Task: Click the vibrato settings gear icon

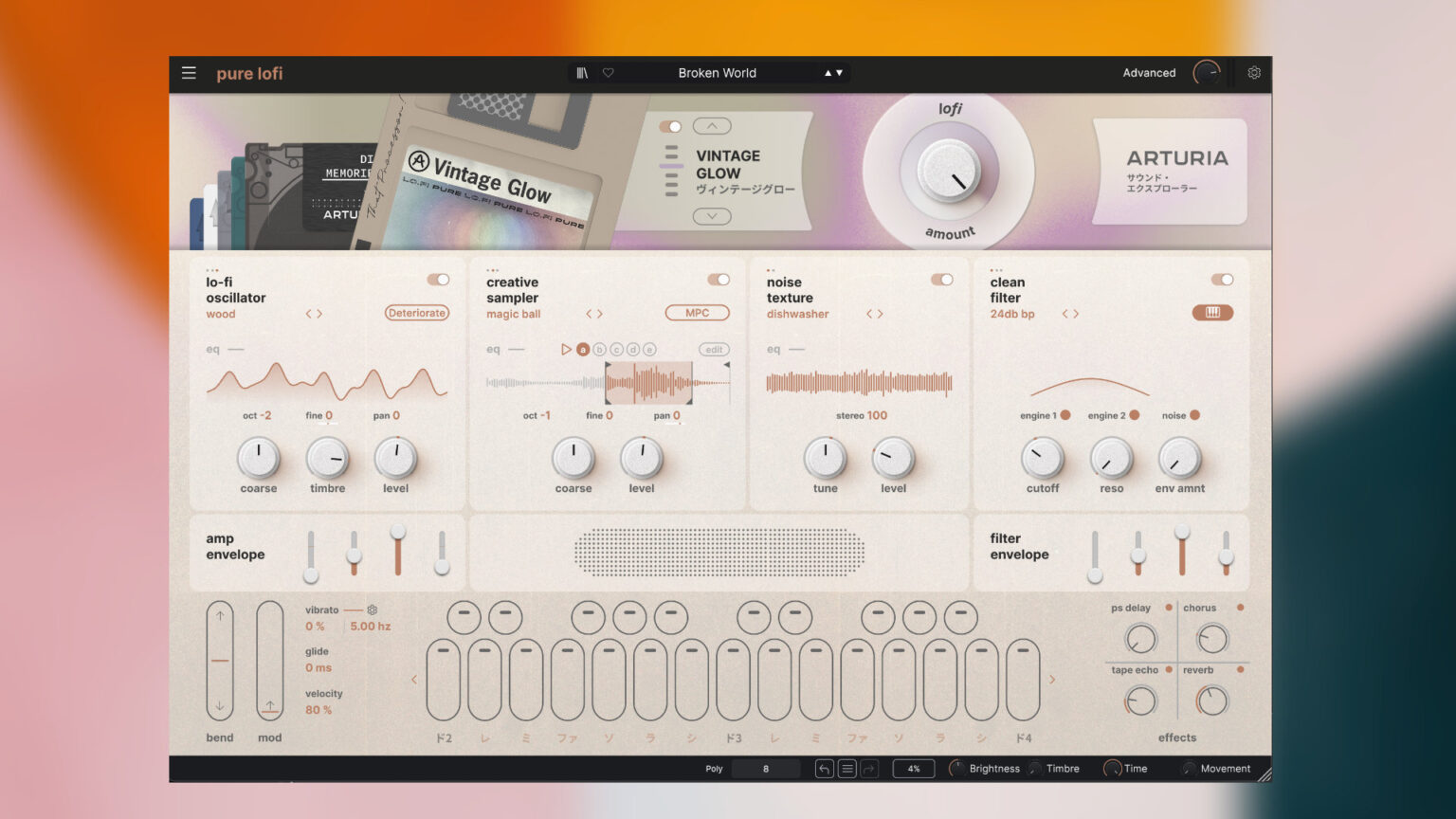Action: point(372,610)
